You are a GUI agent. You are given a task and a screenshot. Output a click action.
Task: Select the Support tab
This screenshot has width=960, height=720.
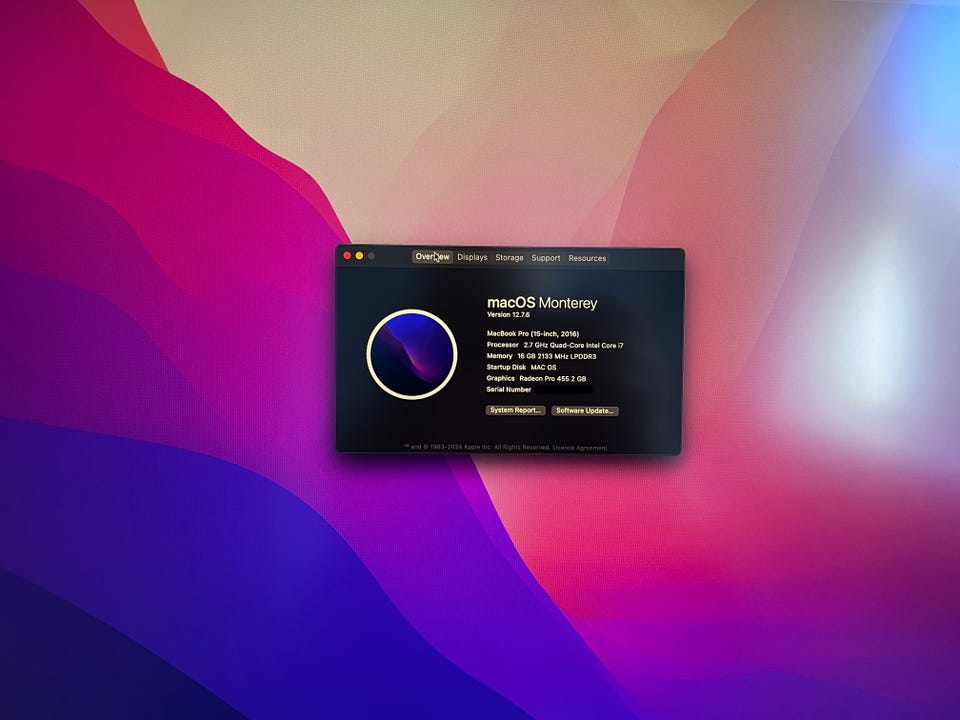[546, 258]
